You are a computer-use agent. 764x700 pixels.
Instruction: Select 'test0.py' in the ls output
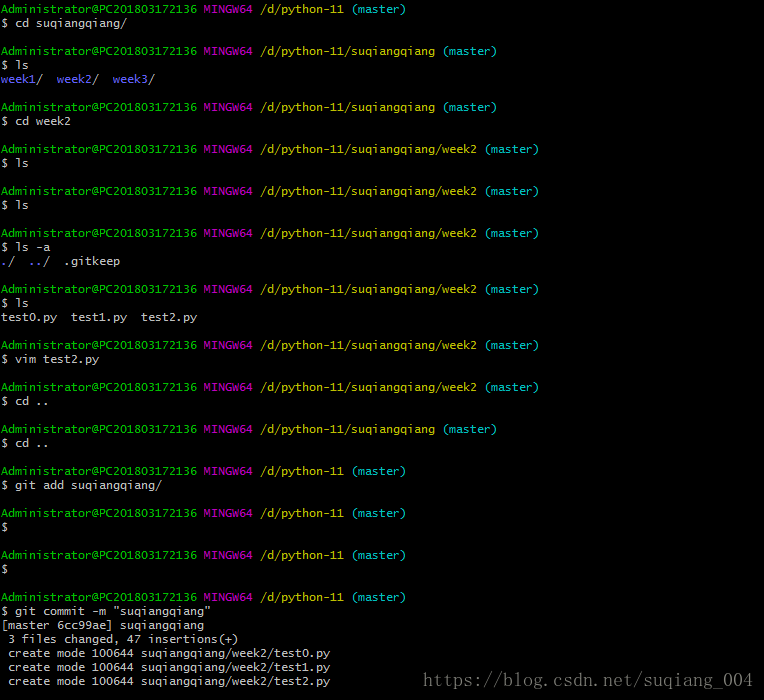coord(29,318)
